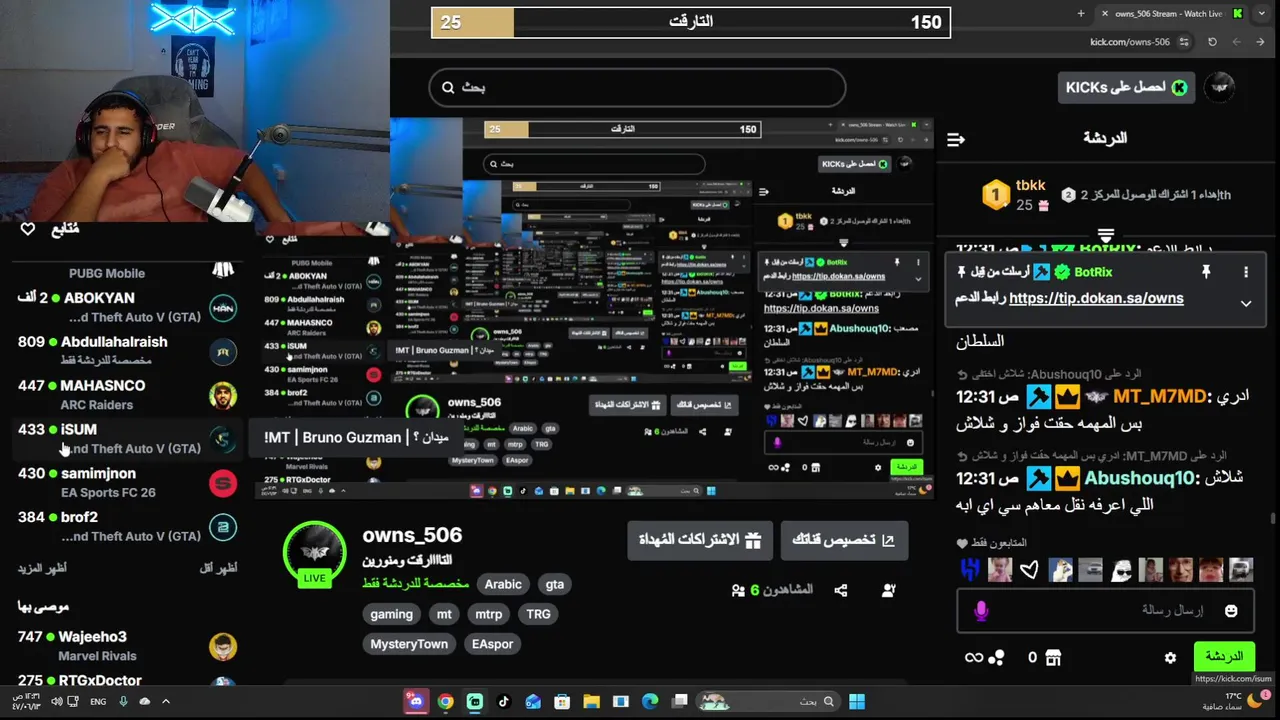Viewport: 1280px width, 720px height.
Task: Close the owns_506 Stream browser tab
Action: [x=1105, y=13]
